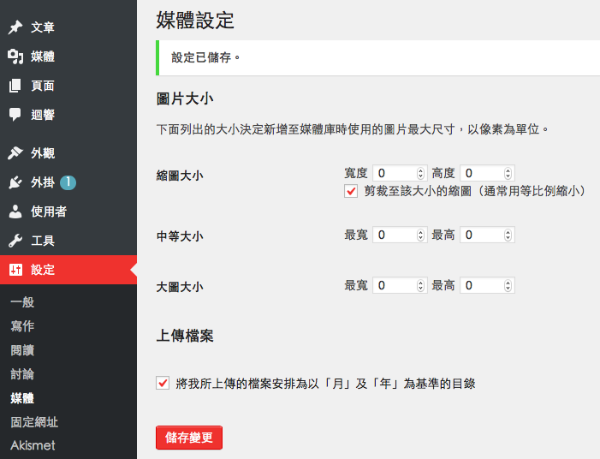Toggle the 月及年目錄 upload organization checkbox

tap(163, 383)
